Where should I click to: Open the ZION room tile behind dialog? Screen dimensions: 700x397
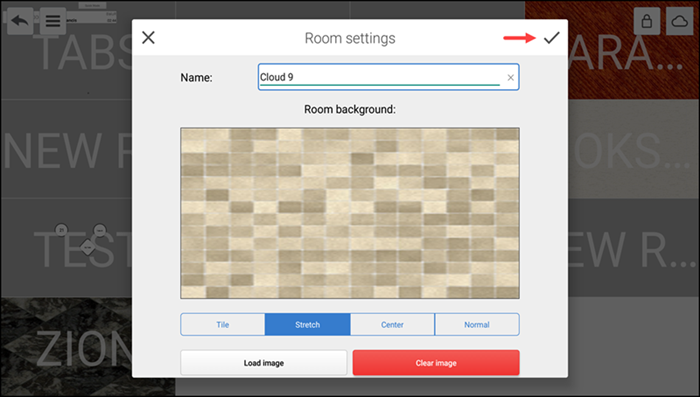[x=66, y=346]
